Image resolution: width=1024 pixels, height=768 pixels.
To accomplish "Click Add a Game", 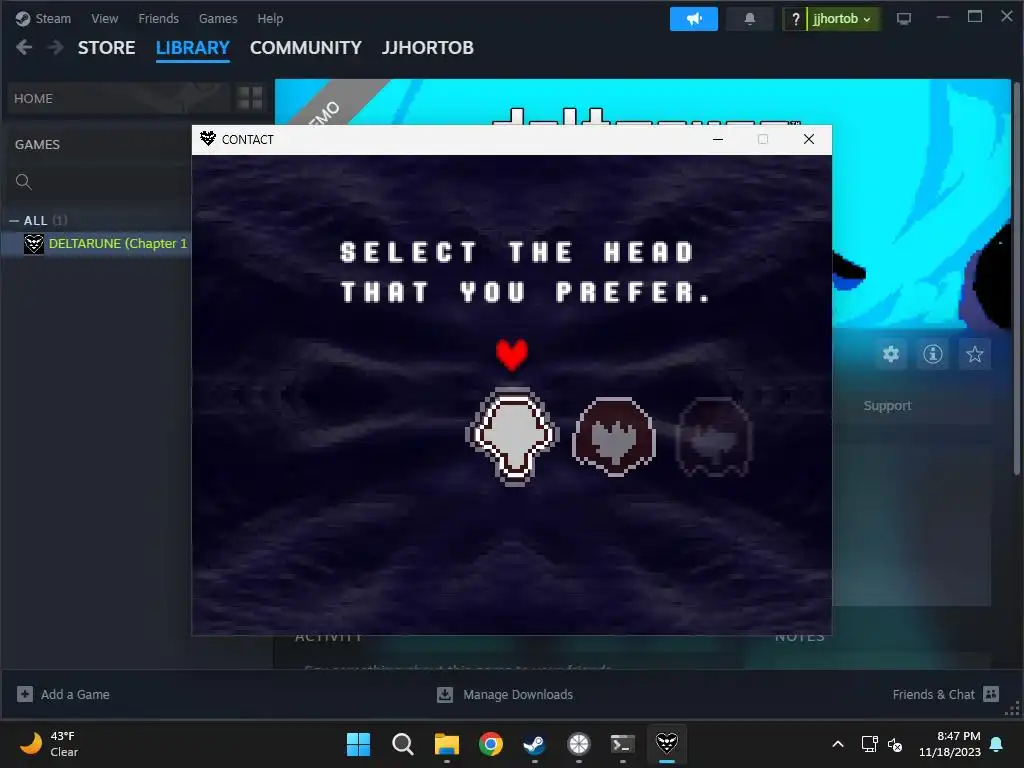I will [75, 694].
